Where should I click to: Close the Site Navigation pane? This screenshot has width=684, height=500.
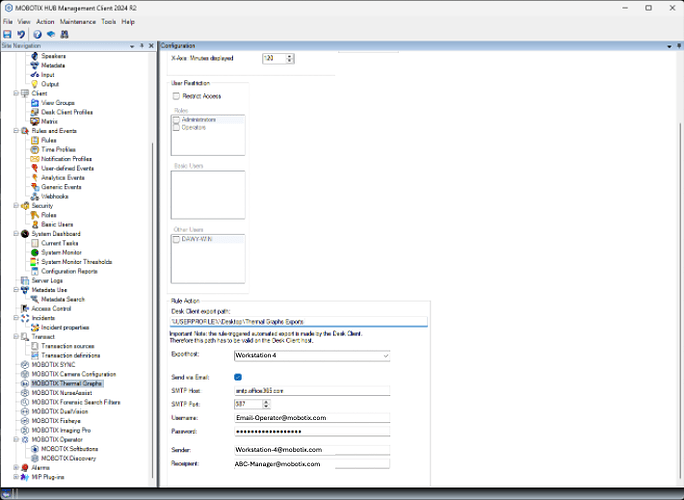tap(151, 46)
